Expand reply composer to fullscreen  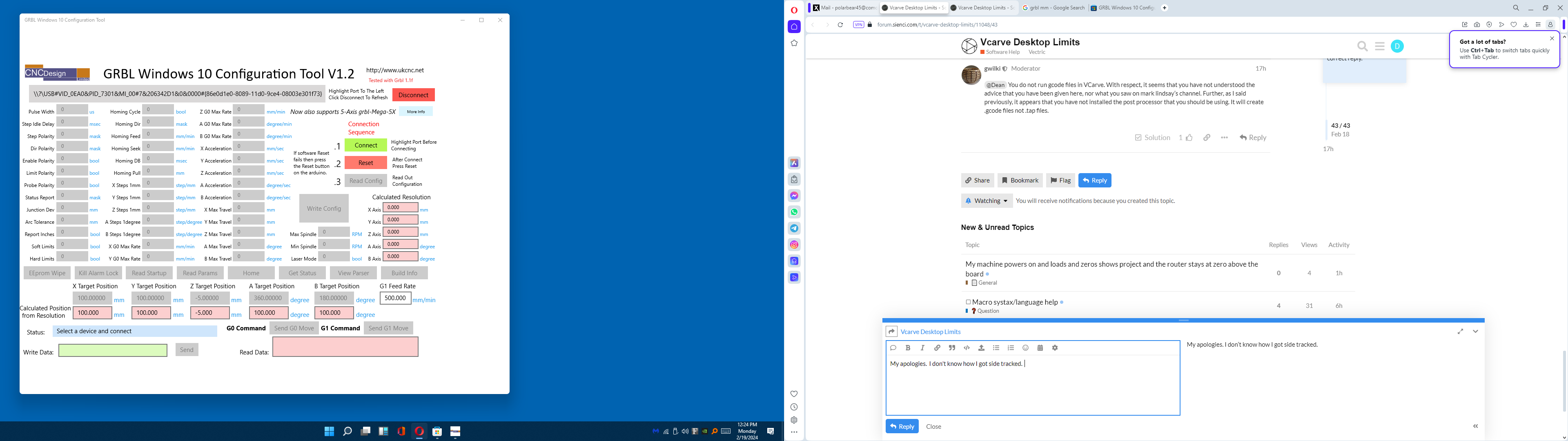1460,331
